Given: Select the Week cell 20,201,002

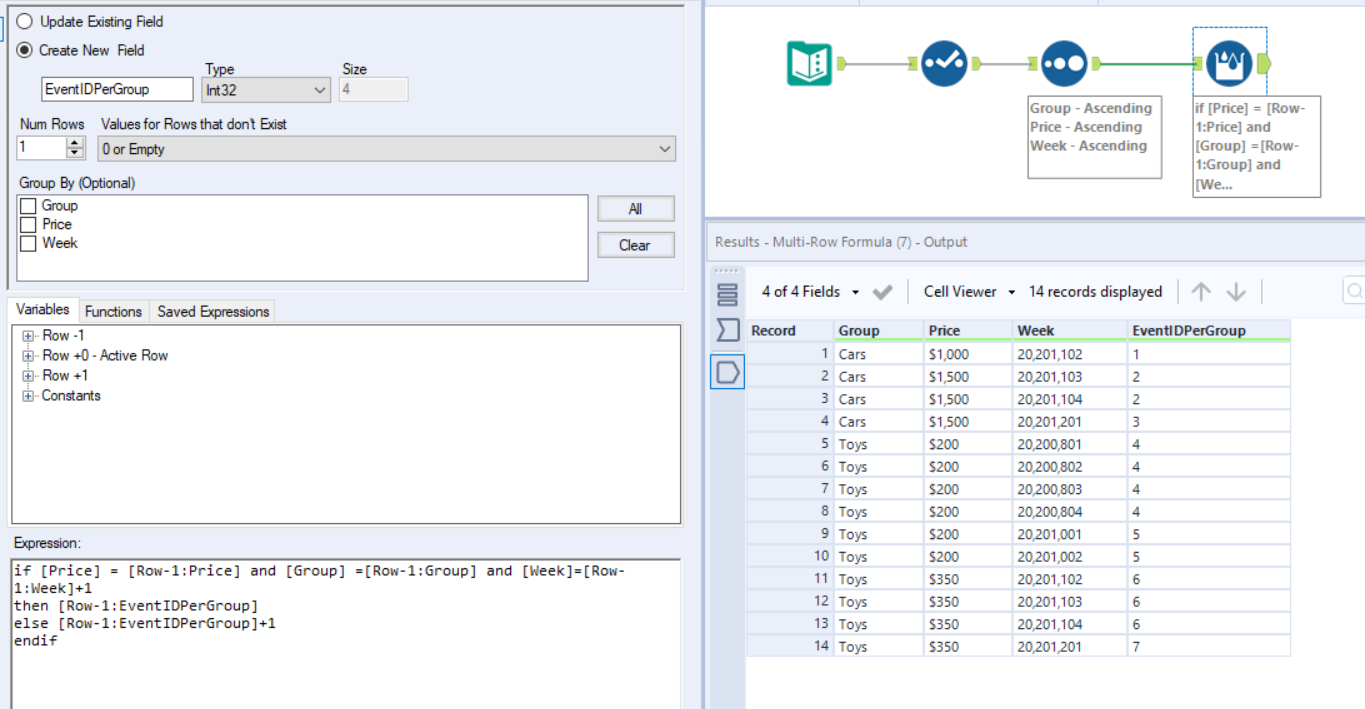Looking at the screenshot, I should coord(1069,557).
